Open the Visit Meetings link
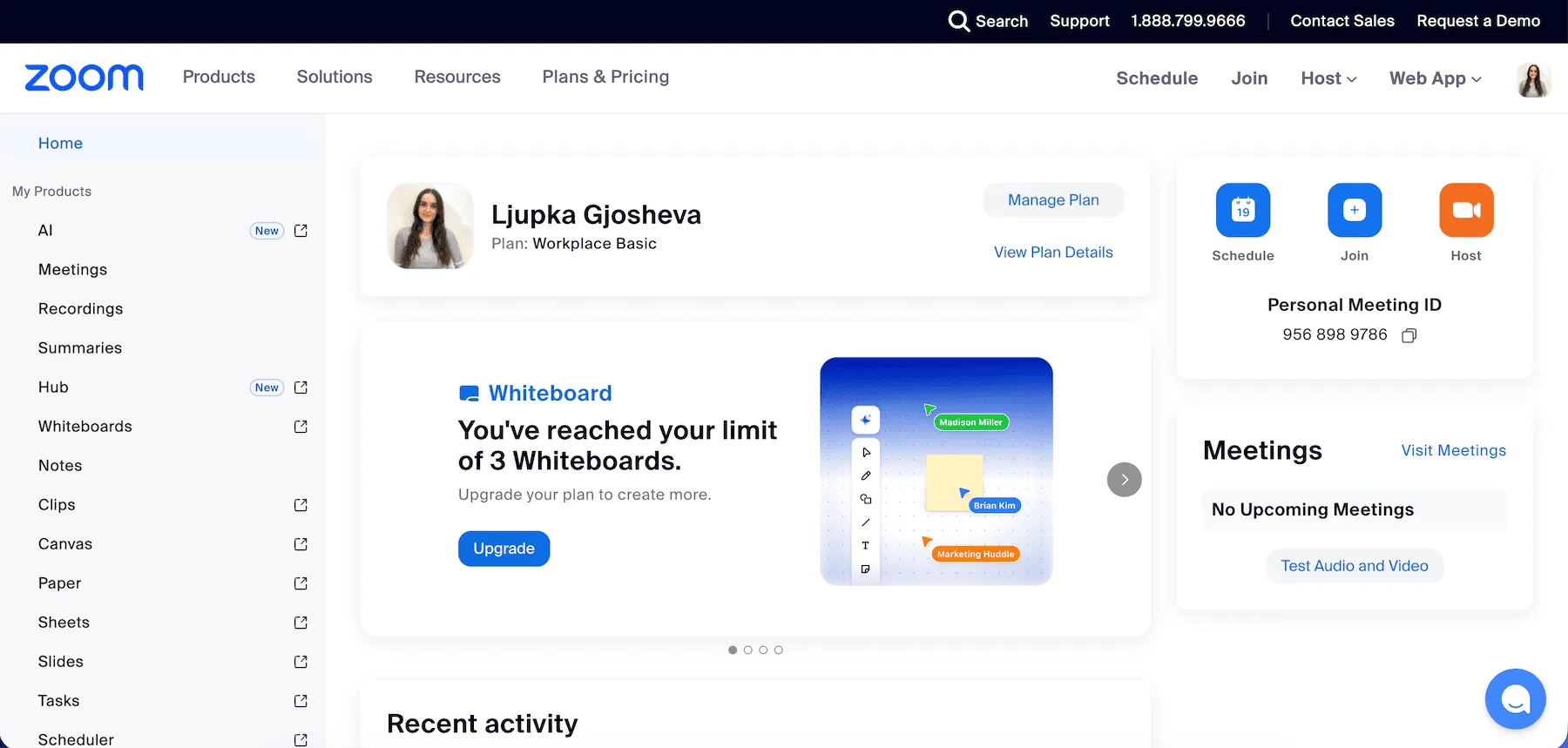Viewport: 1568px width, 748px height. tap(1453, 450)
